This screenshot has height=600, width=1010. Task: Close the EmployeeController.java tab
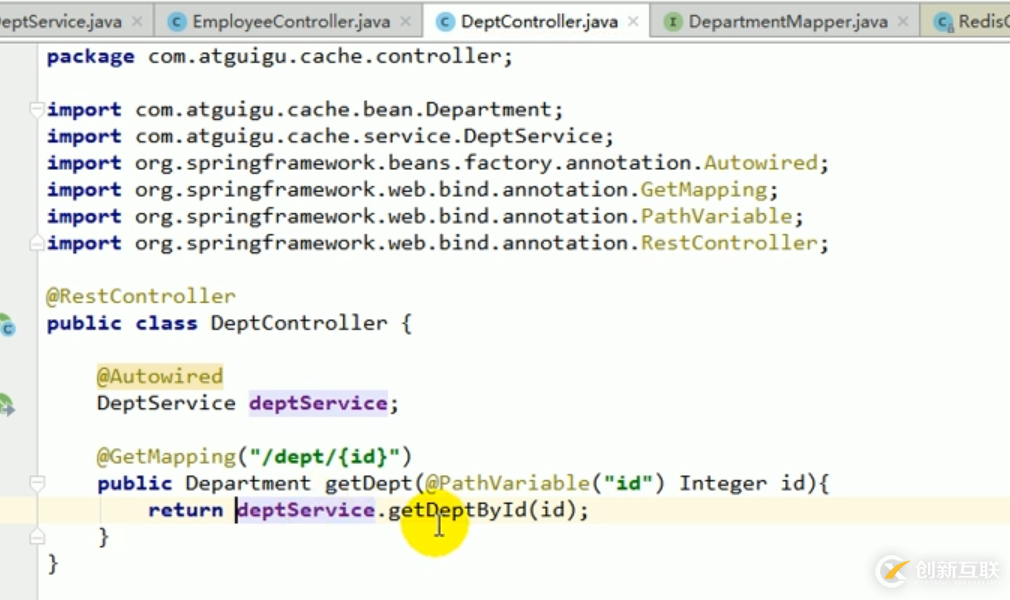(x=407, y=21)
